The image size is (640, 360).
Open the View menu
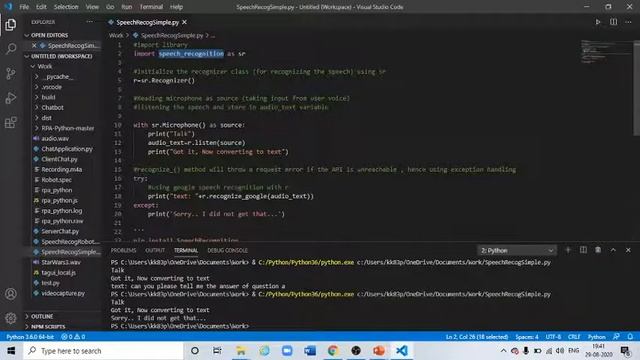point(92,7)
